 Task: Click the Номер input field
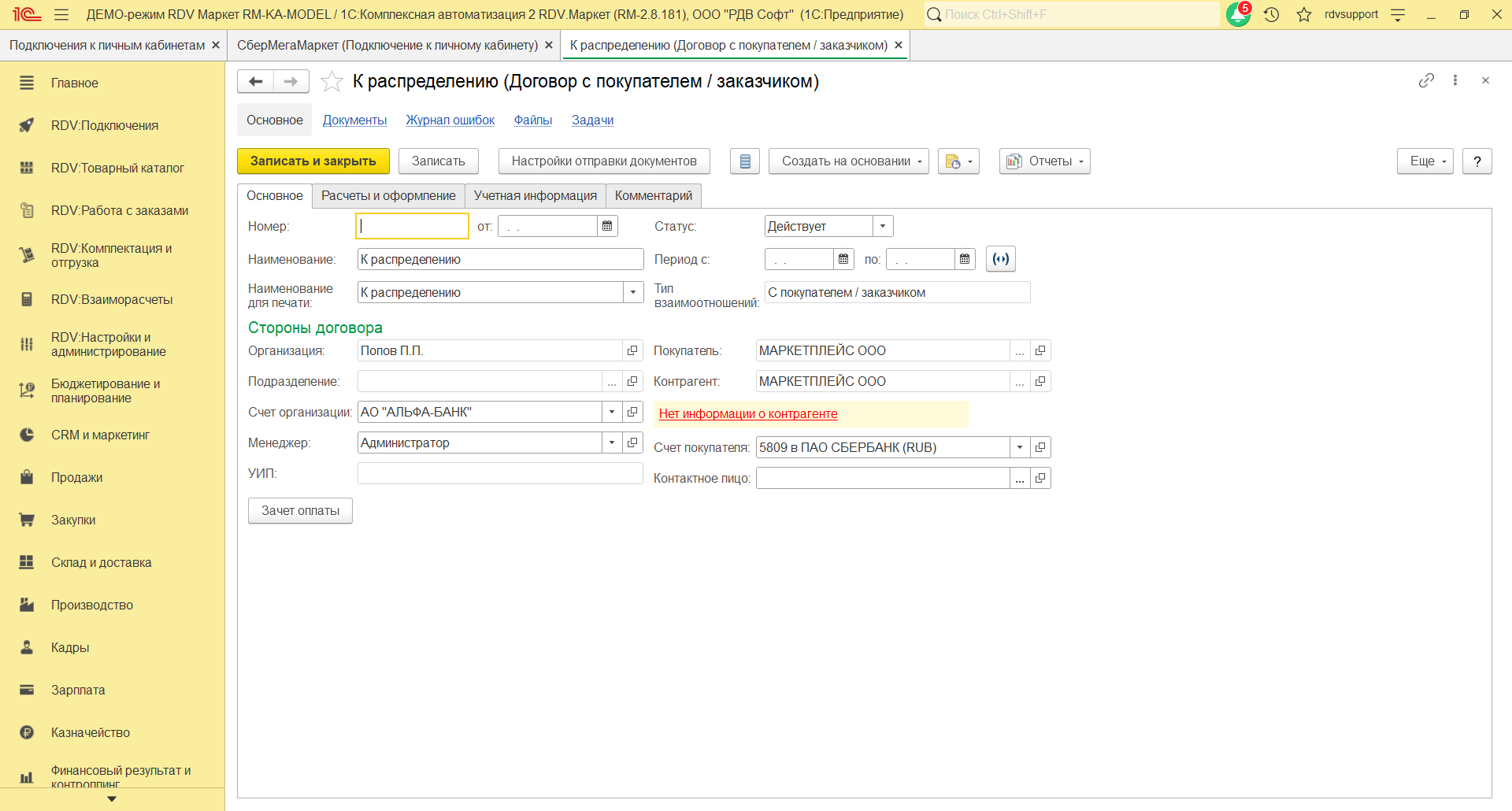(x=412, y=227)
